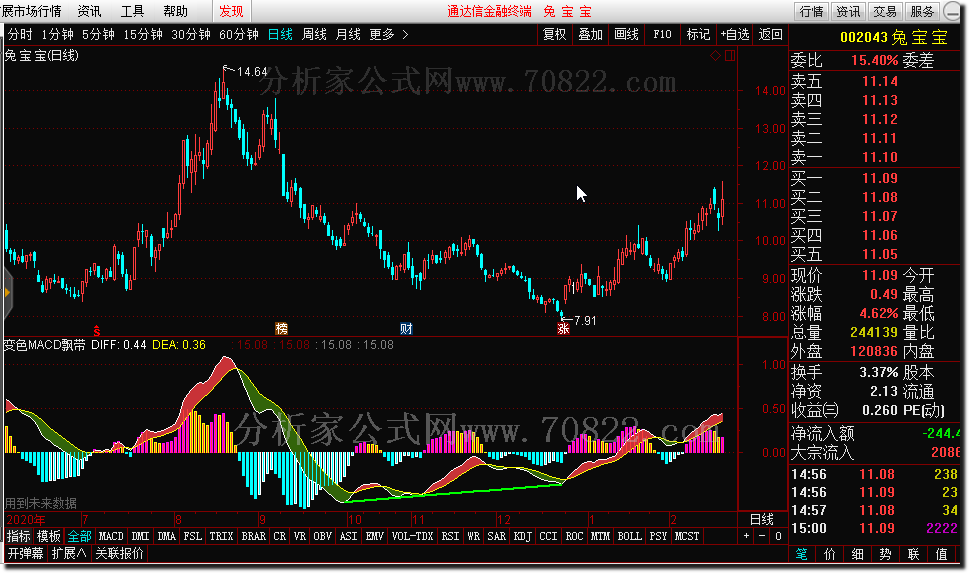The height and width of the screenshot is (573, 970).
Task: Select the 笔 tab in quote panel
Action: (801, 554)
